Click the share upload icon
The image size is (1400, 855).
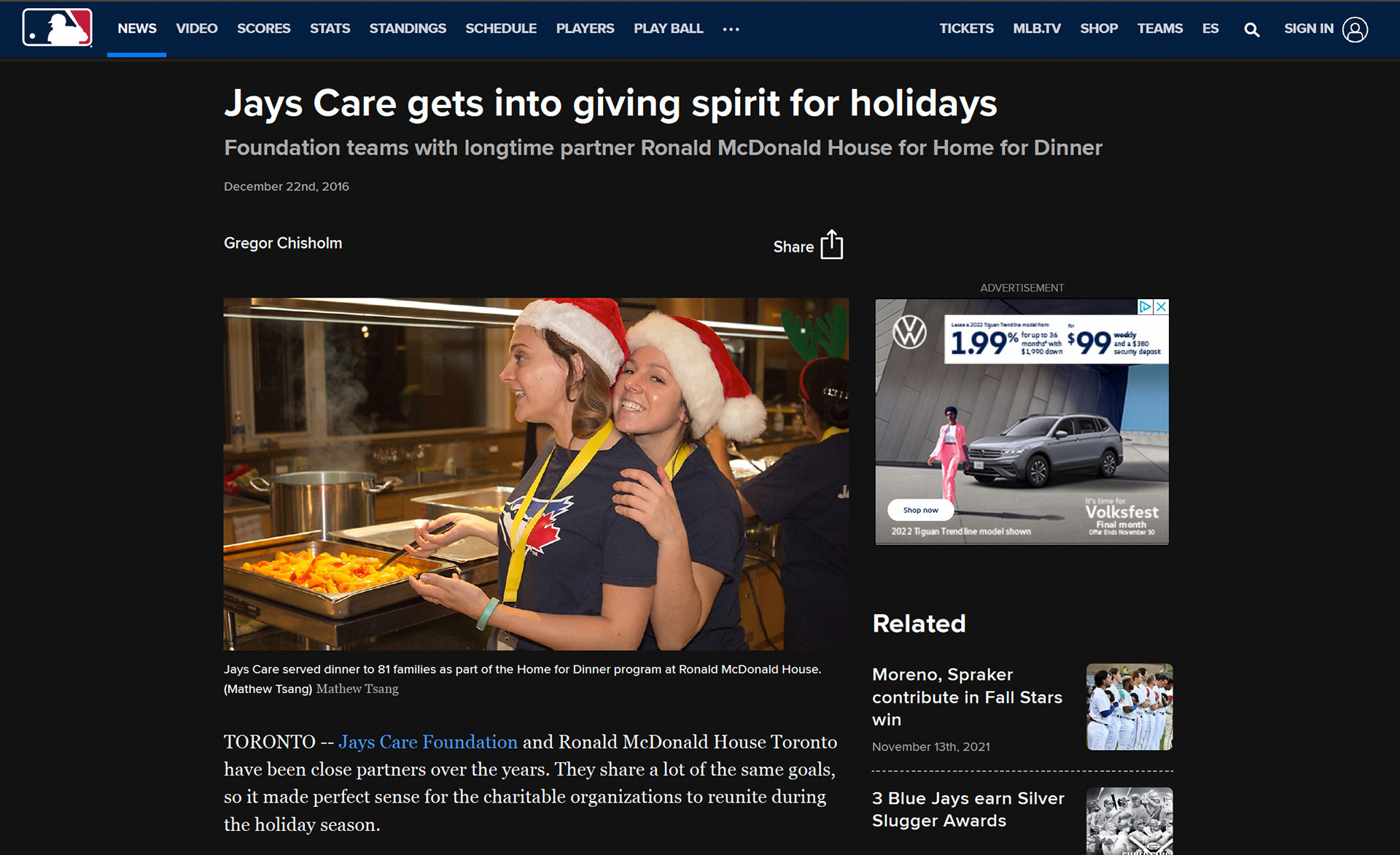831,245
